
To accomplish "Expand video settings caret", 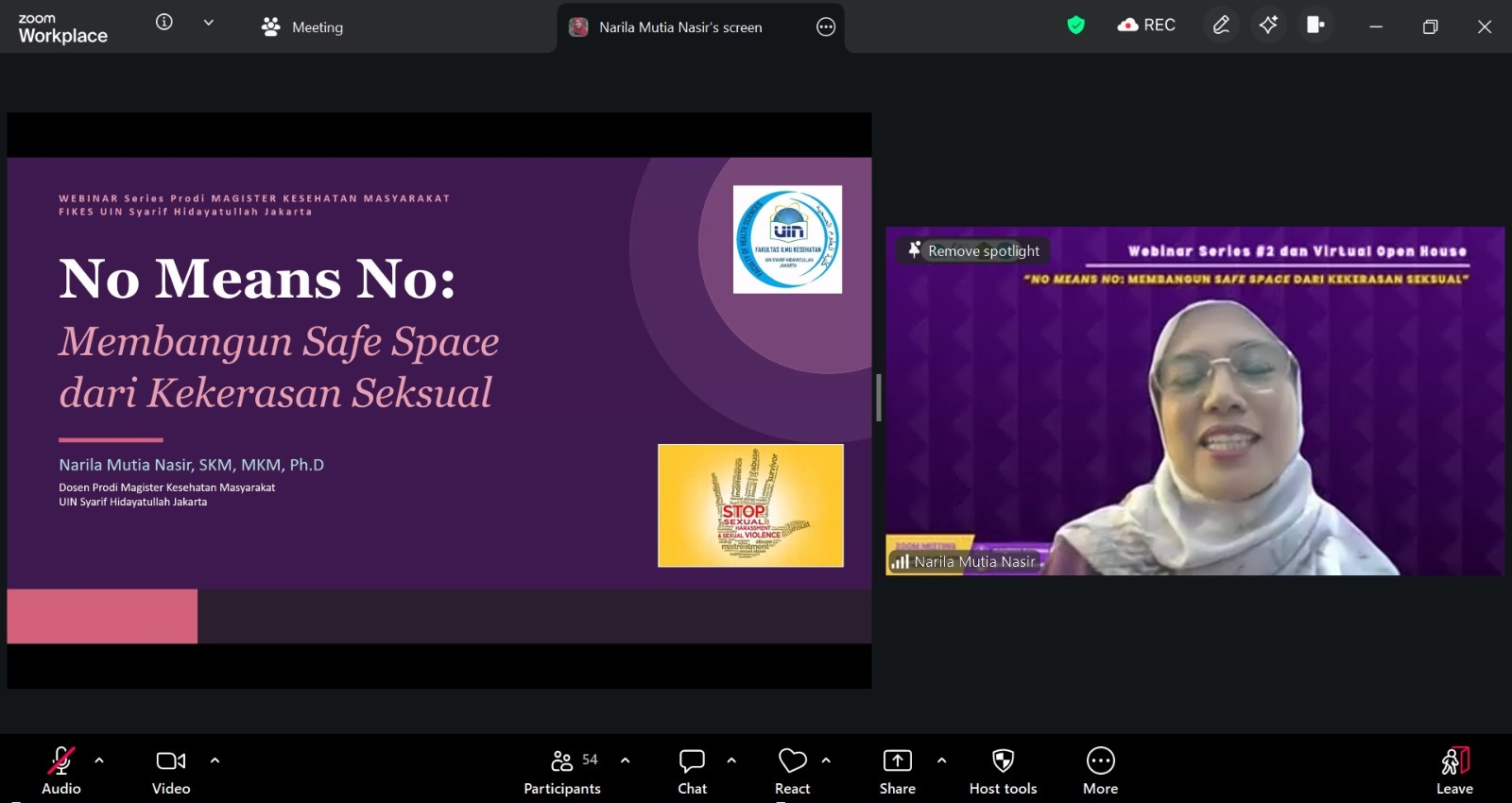I will (x=215, y=760).
